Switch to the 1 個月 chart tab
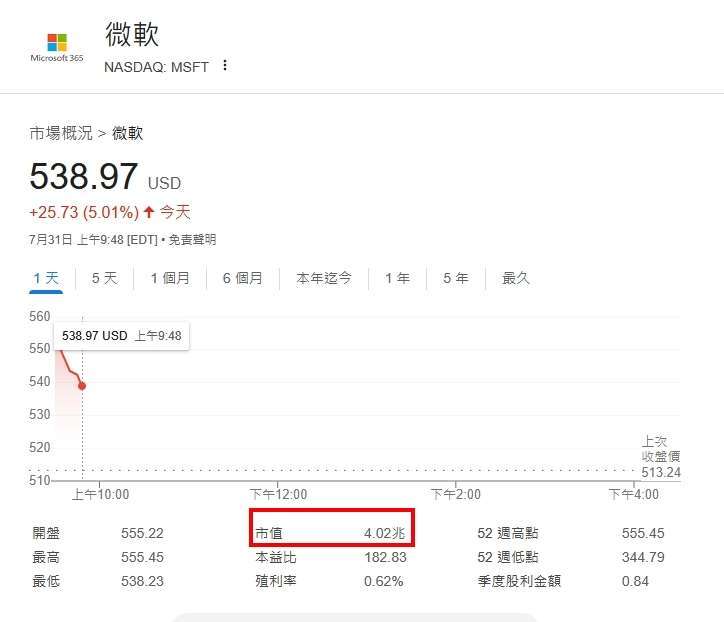 (170, 278)
